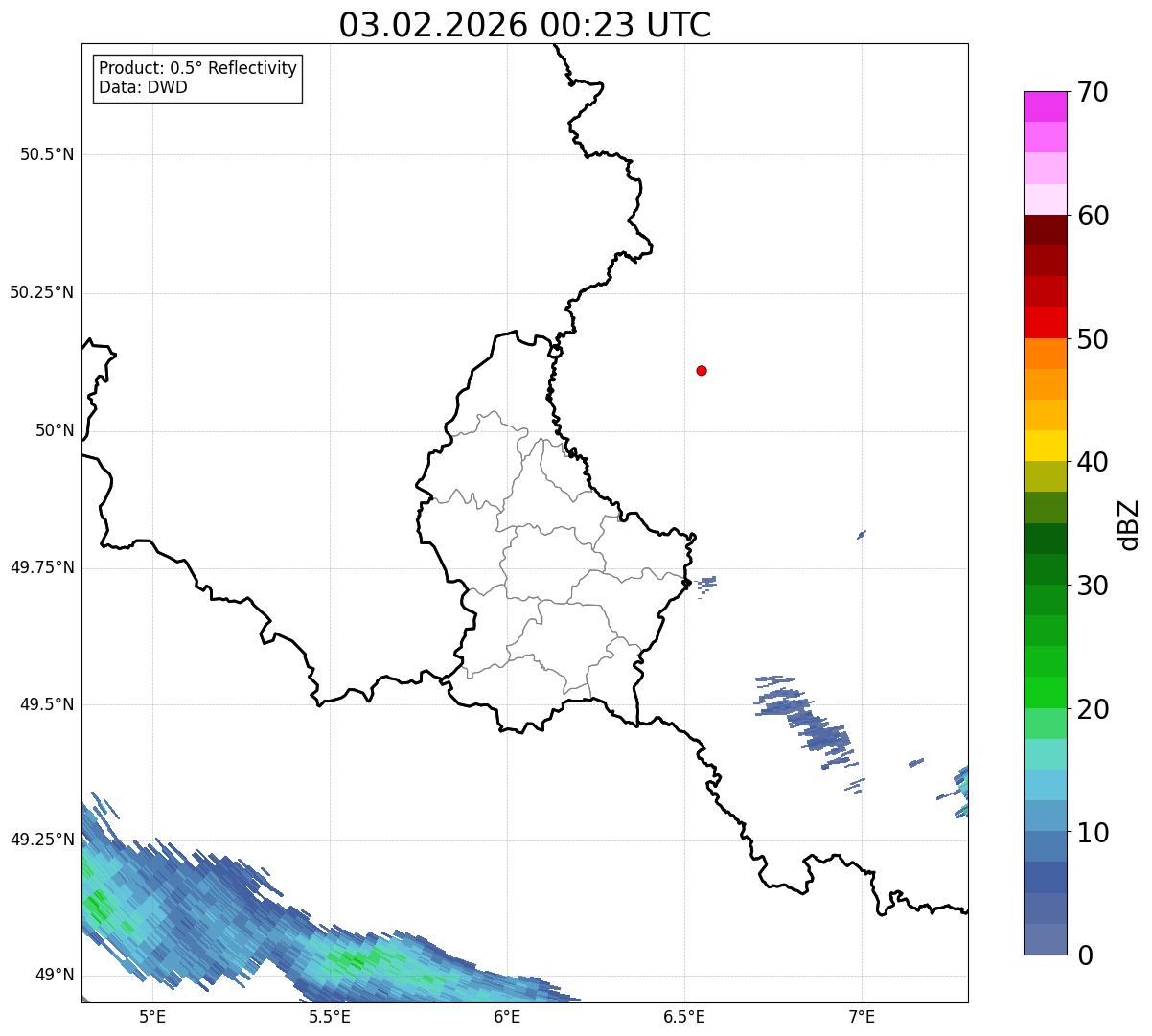1152x1036 pixels.
Task: Click the colorbar 50 tick label
Action: click(x=1093, y=339)
